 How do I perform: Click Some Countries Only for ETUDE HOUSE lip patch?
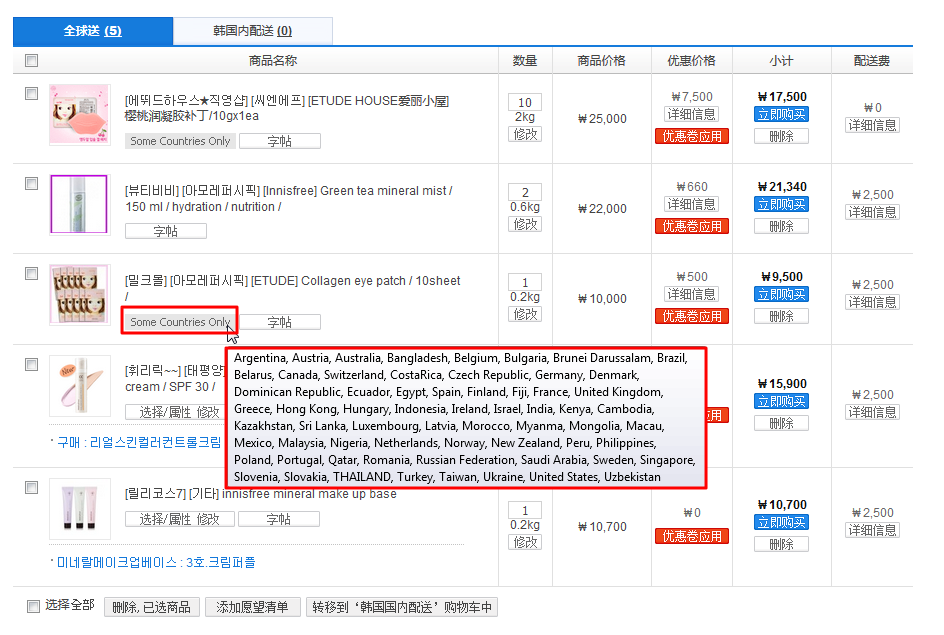click(x=180, y=141)
